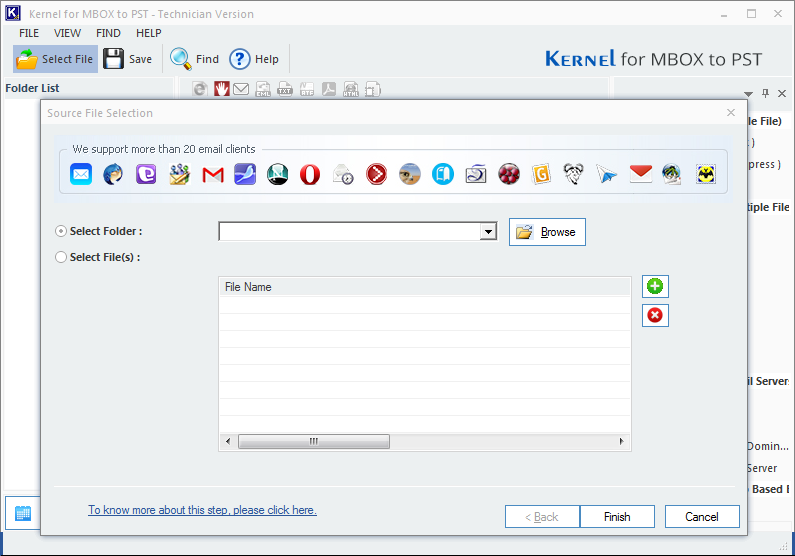Screen dimensions: 795x556
Task: Click the Help toolbar button
Action: (254, 59)
